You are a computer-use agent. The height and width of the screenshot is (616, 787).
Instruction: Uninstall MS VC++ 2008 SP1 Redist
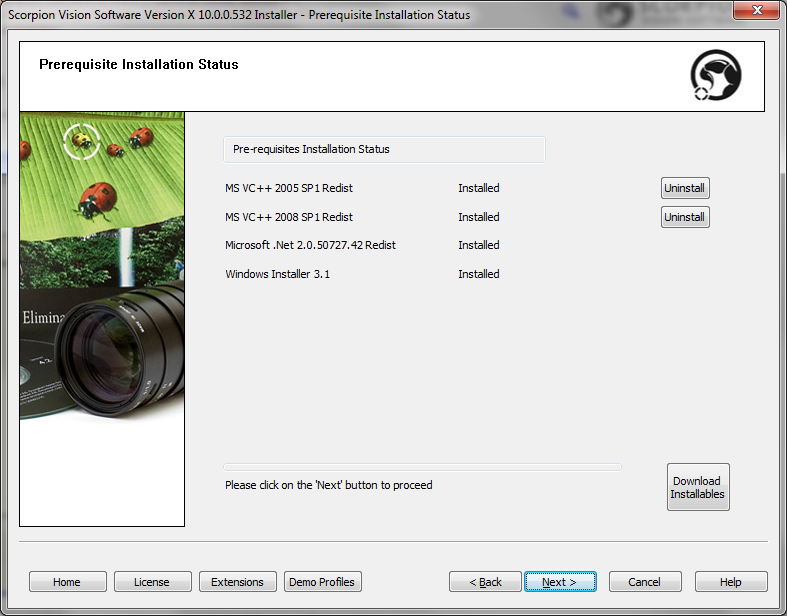pyautogui.click(x=685, y=217)
